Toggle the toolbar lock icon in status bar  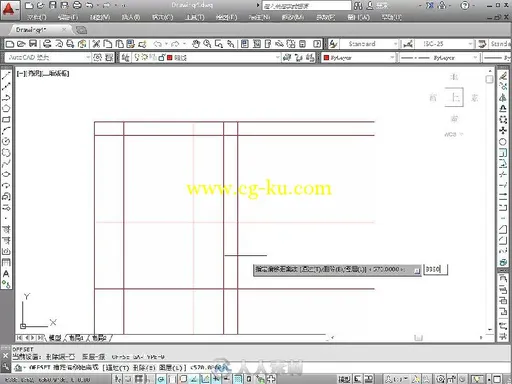452,379
